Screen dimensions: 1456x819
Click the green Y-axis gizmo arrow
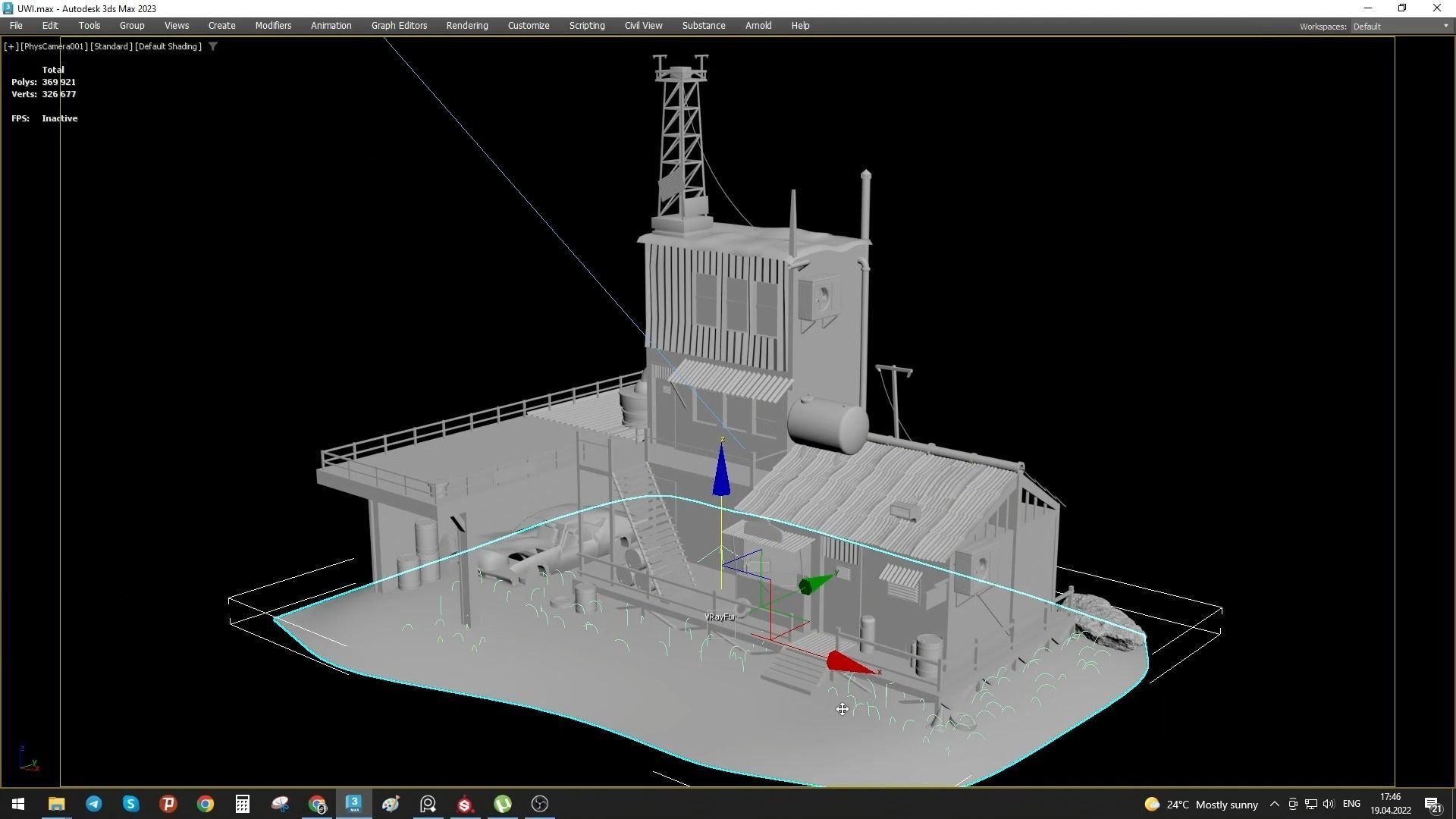point(817,583)
